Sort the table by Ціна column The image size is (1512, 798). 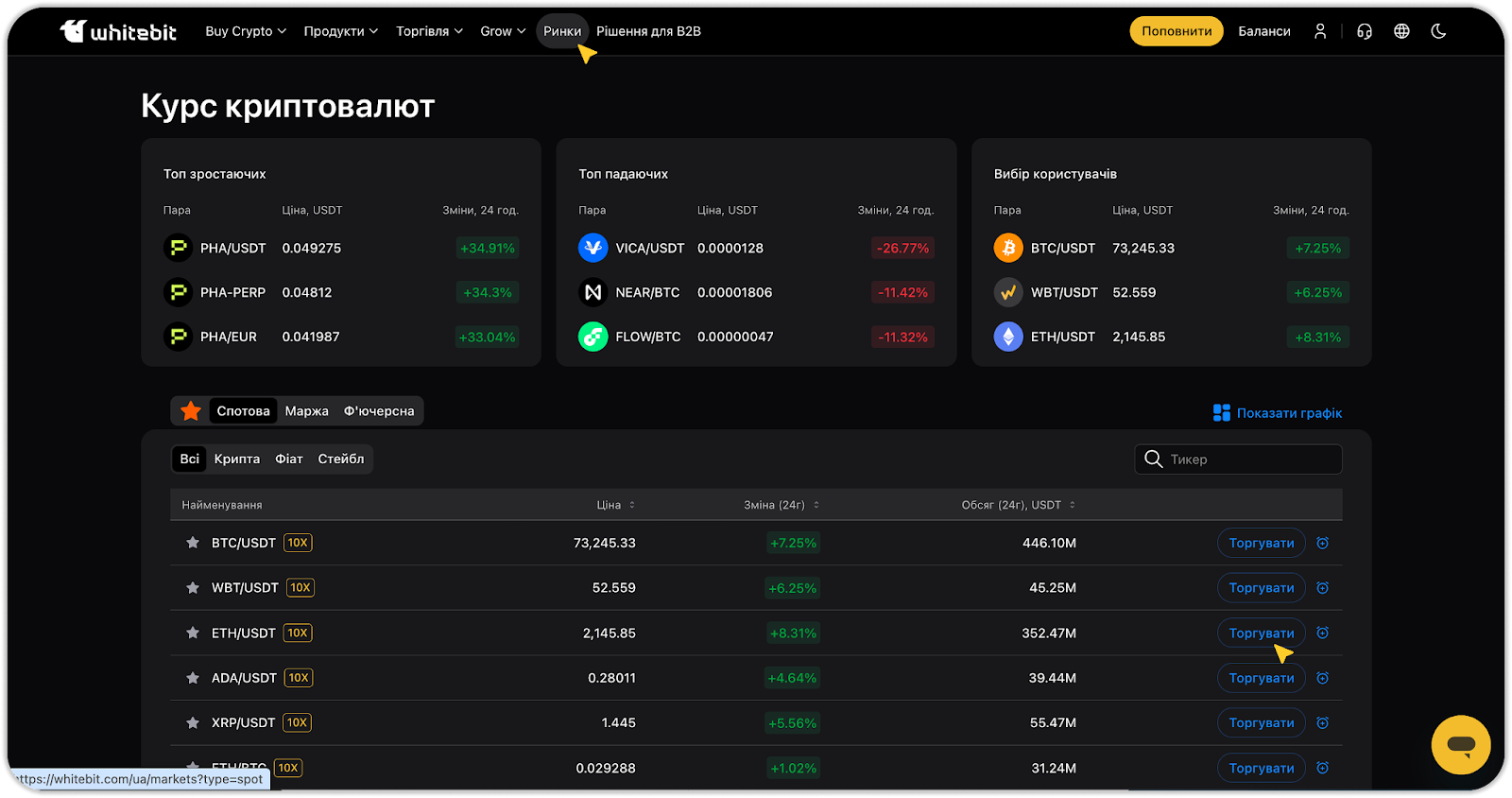pyautogui.click(x=615, y=505)
